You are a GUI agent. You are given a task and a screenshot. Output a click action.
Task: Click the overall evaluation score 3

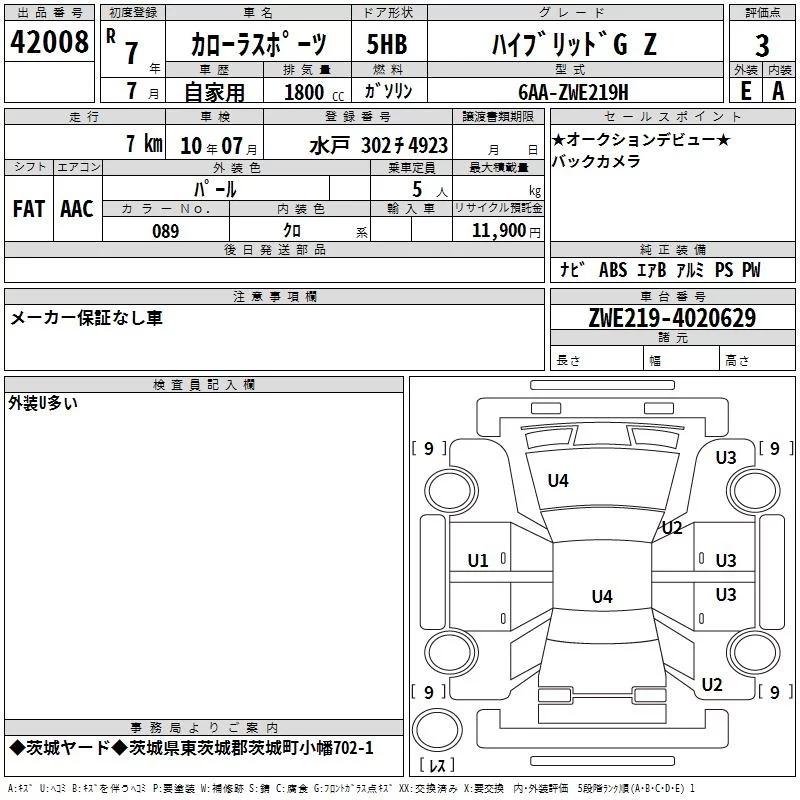point(762,46)
